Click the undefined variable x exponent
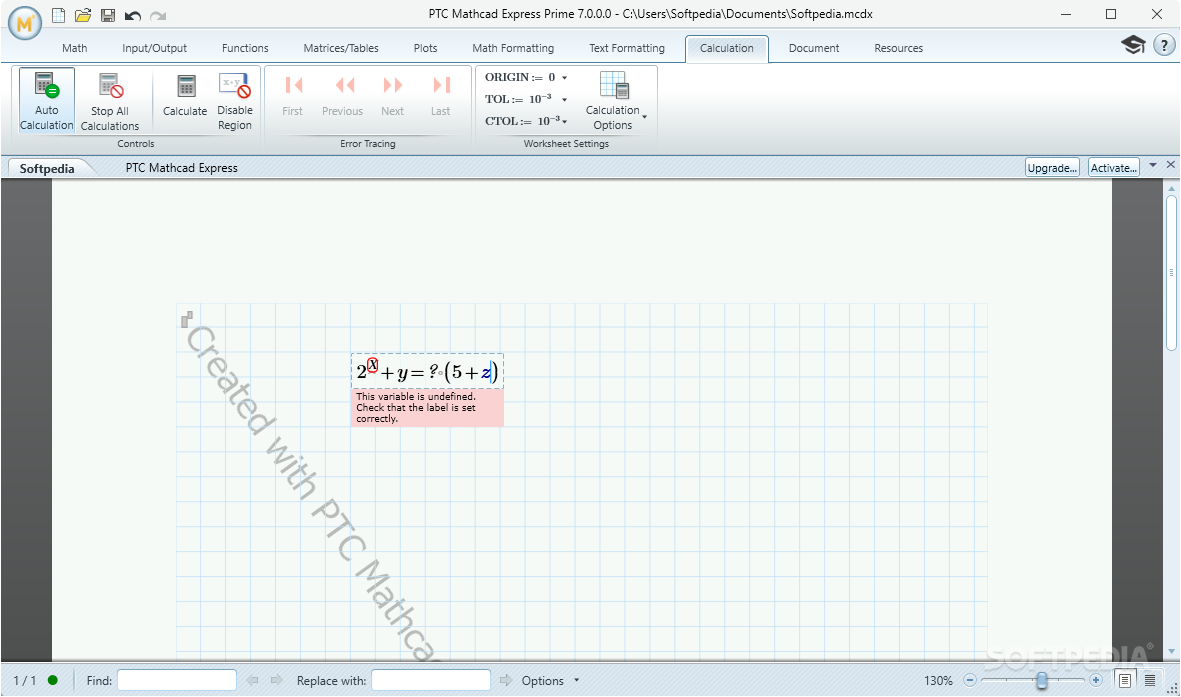The width and height of the screenshot is (1181, 697). (x=373, y=365)
